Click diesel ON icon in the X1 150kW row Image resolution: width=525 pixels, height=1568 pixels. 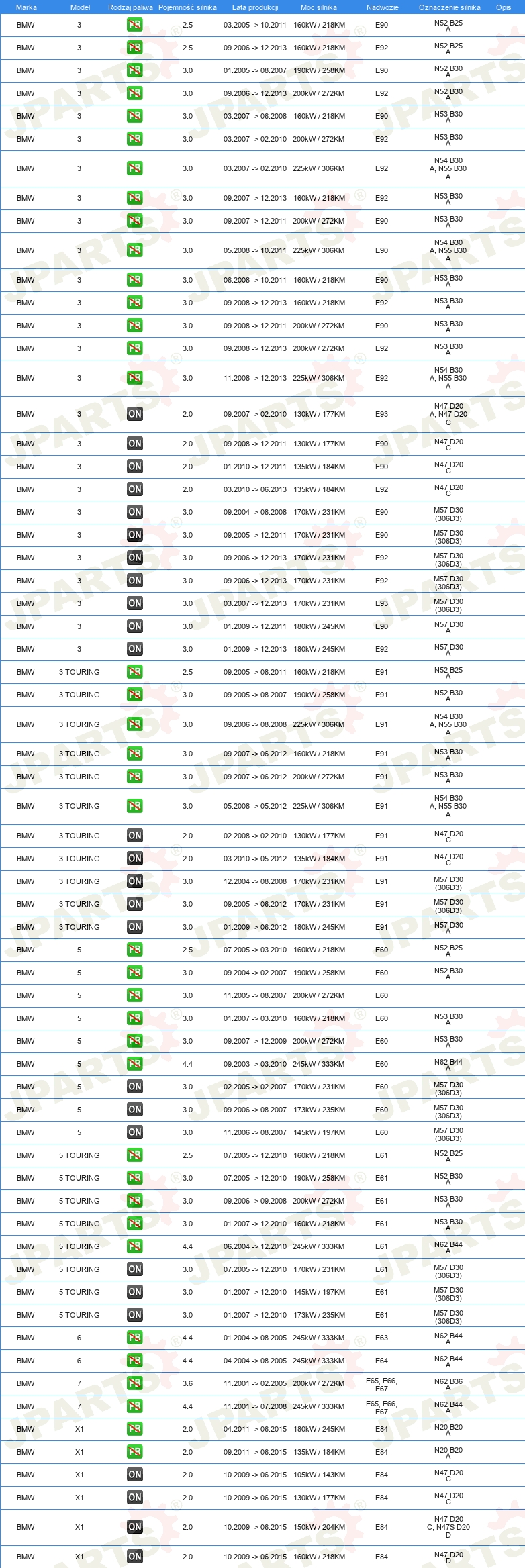coord(134,1527)
